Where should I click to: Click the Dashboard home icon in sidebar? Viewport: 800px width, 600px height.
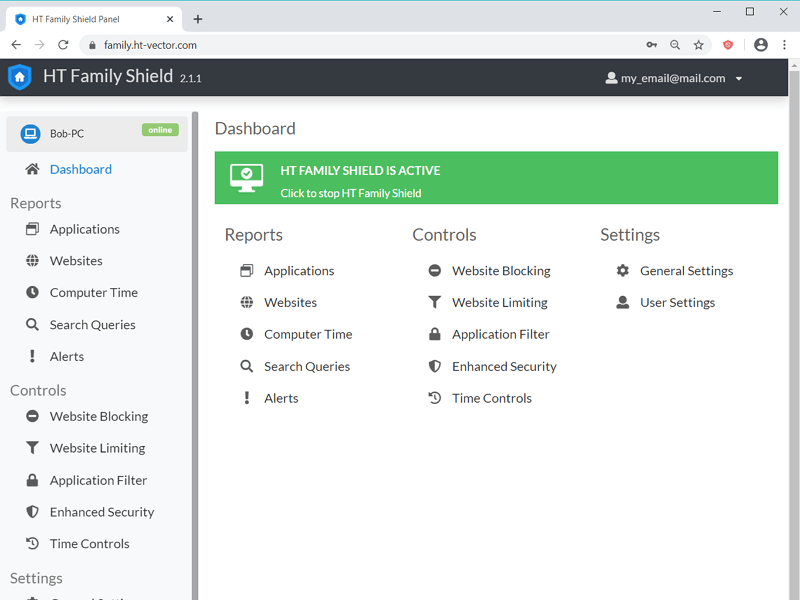(32, 169)
